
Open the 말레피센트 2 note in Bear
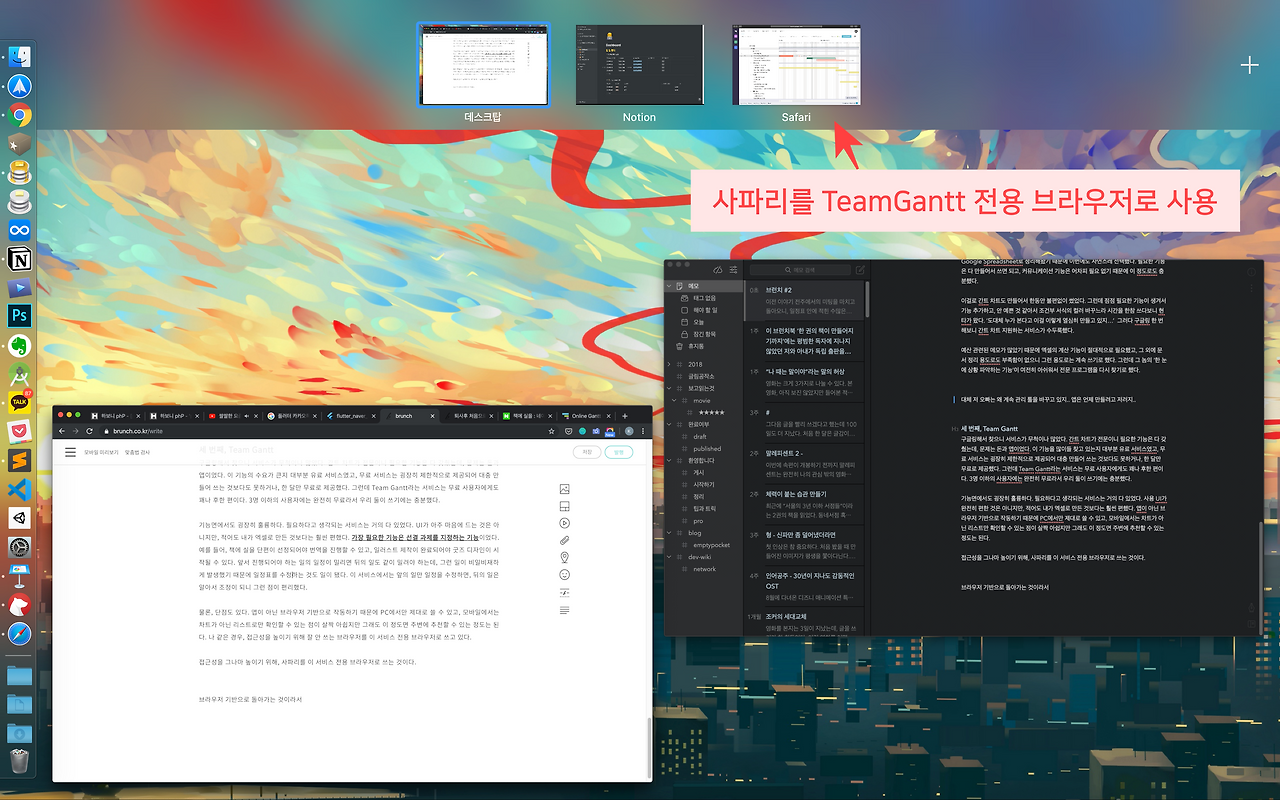(x=808, y=465)
